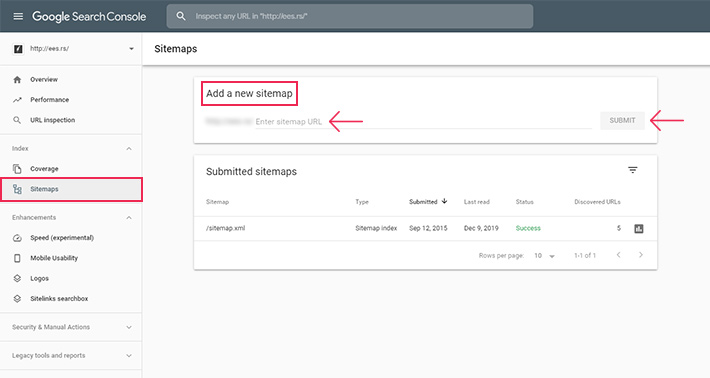Open Coverage report
710x378 pixels.
pyautogui.click(x=44, y=169)
